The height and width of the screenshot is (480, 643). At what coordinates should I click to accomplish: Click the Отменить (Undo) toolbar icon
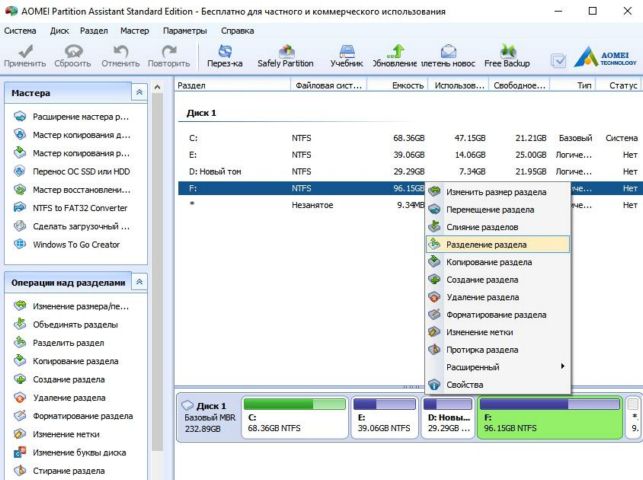coord(121,56)
